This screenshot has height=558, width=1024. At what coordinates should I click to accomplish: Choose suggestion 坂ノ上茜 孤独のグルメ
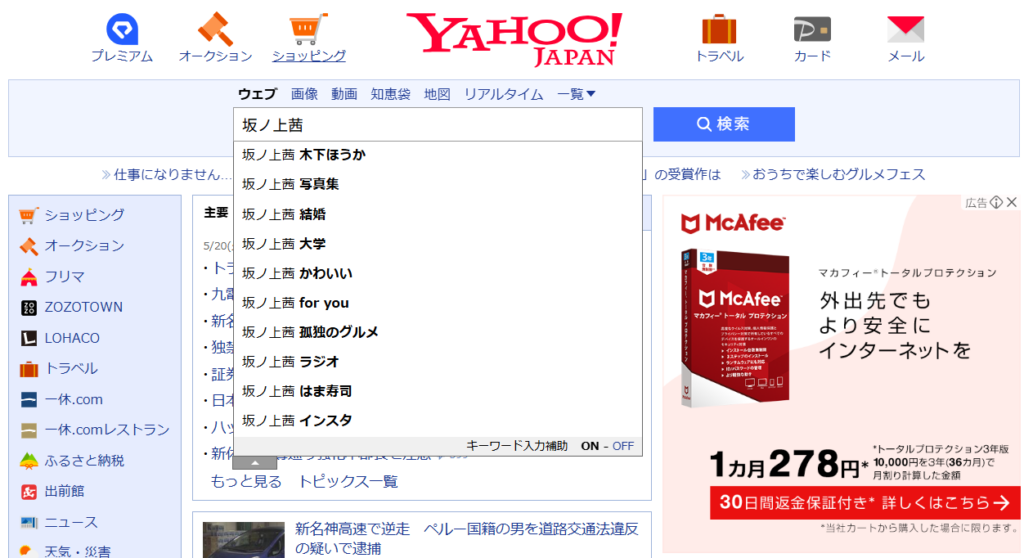point(438,332)
